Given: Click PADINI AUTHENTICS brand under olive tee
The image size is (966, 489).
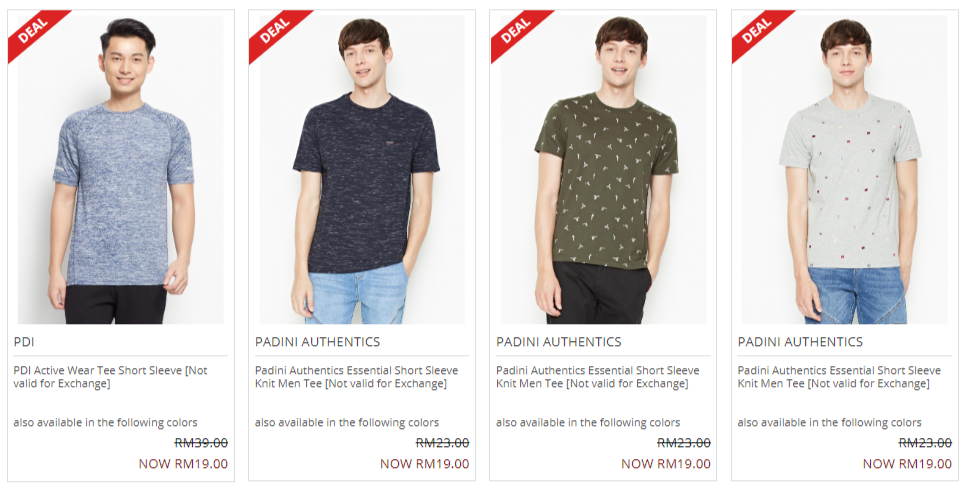Looking at the screenshot, I should point(559,342).
